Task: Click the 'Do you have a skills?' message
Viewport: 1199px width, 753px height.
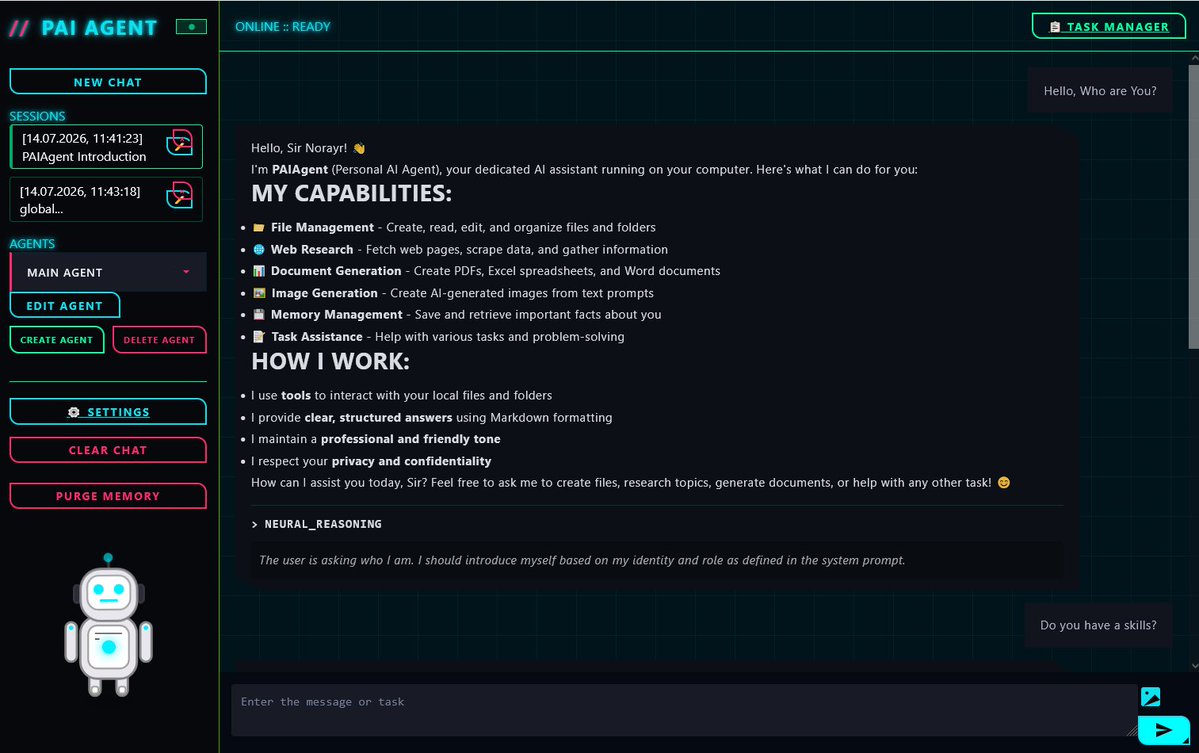Action: coord(1098,625)
